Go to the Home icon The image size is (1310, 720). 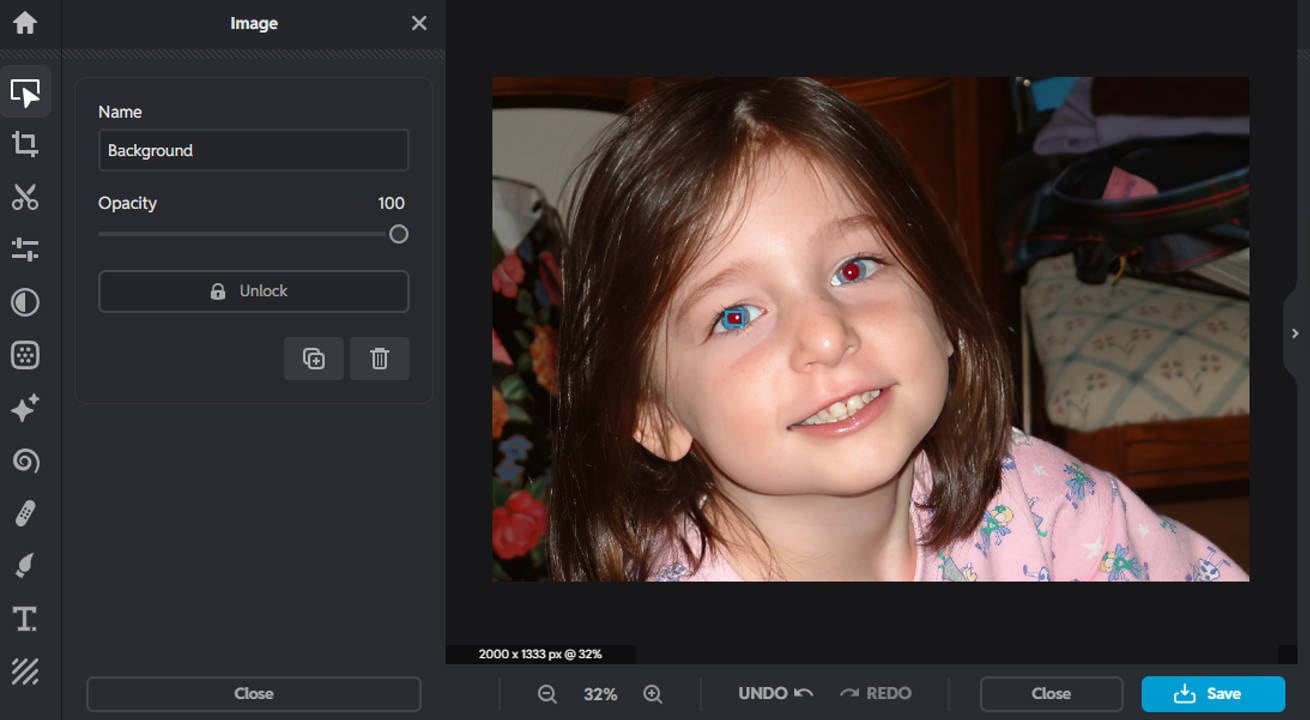tap(25, 23)
